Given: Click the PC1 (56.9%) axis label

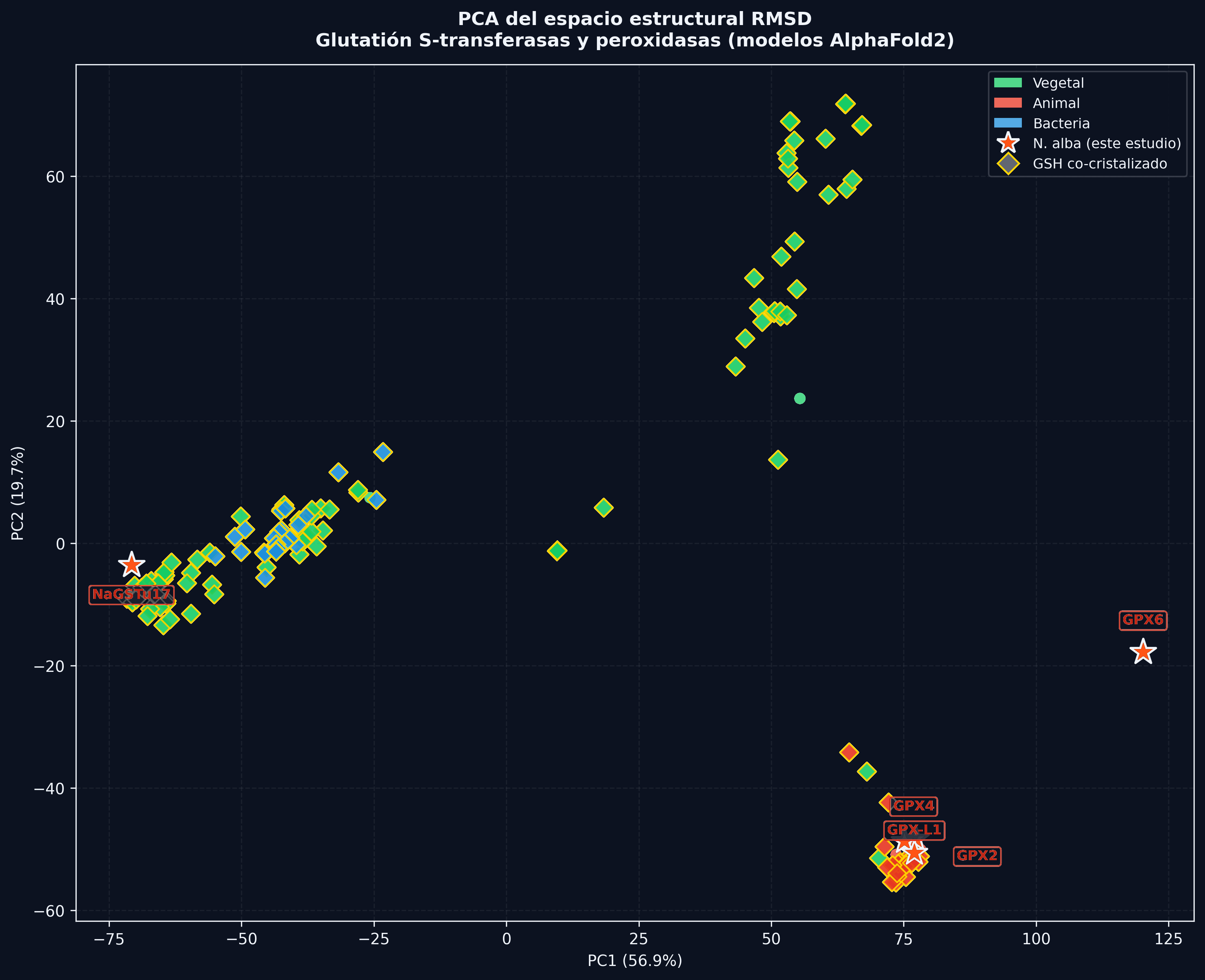Looking at the screenshot, I should (x=635, y=960).
